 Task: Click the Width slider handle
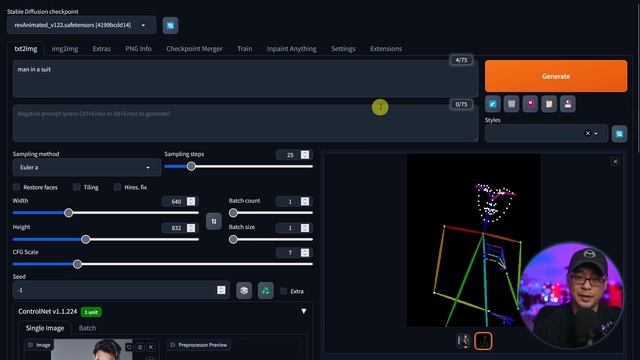click(69, 213)
